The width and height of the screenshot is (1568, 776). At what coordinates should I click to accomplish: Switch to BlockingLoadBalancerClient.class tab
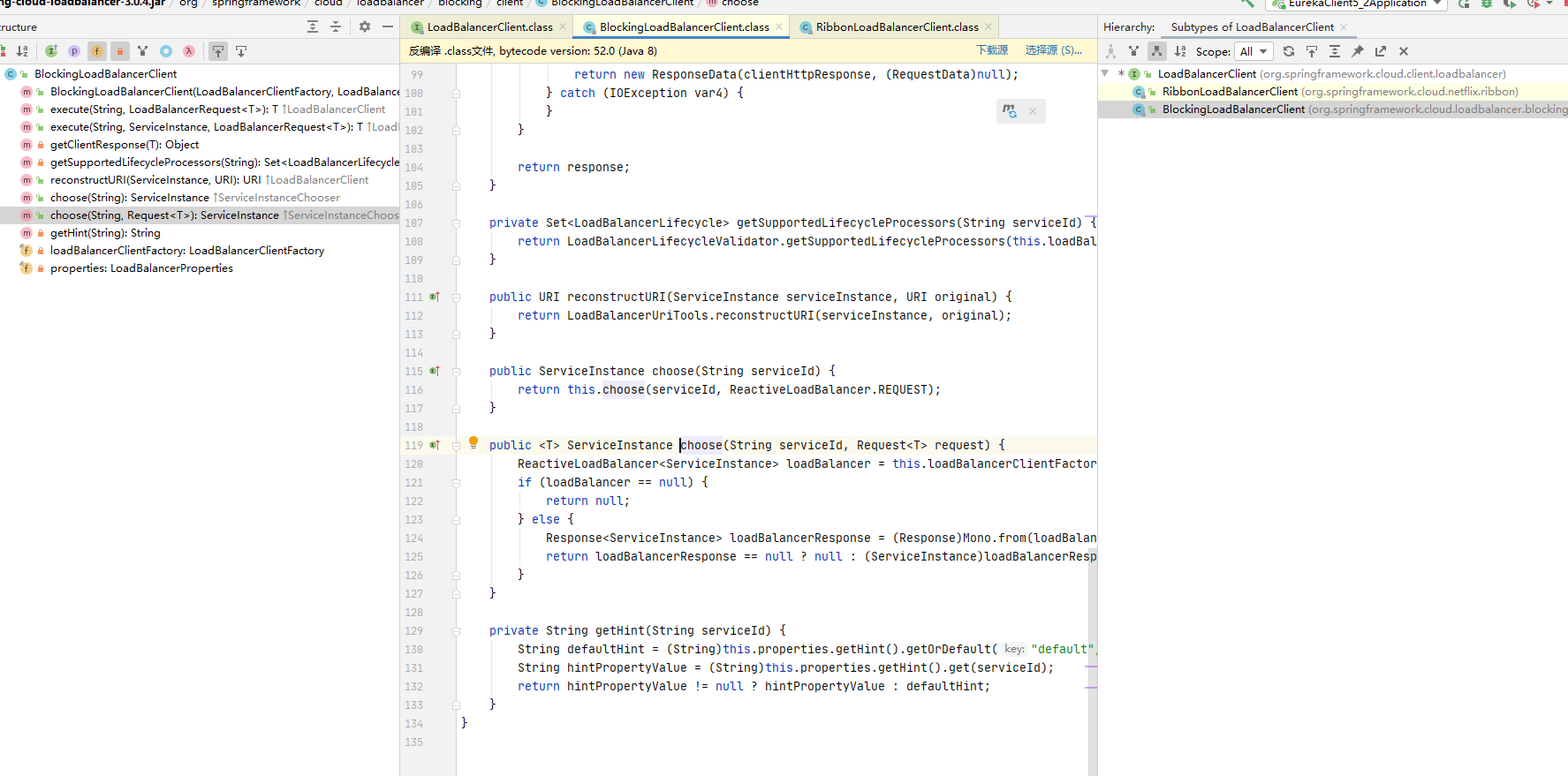click(x=683, y=27)
